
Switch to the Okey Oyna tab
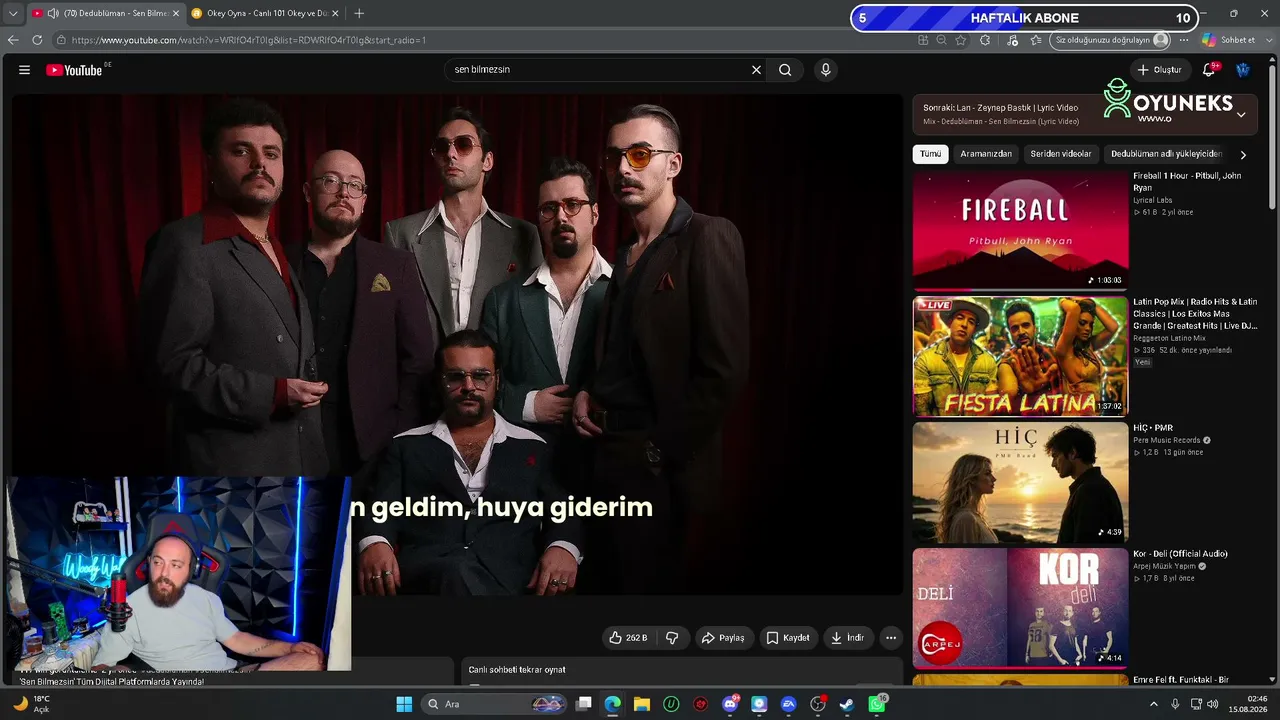(x=265, y=14)
